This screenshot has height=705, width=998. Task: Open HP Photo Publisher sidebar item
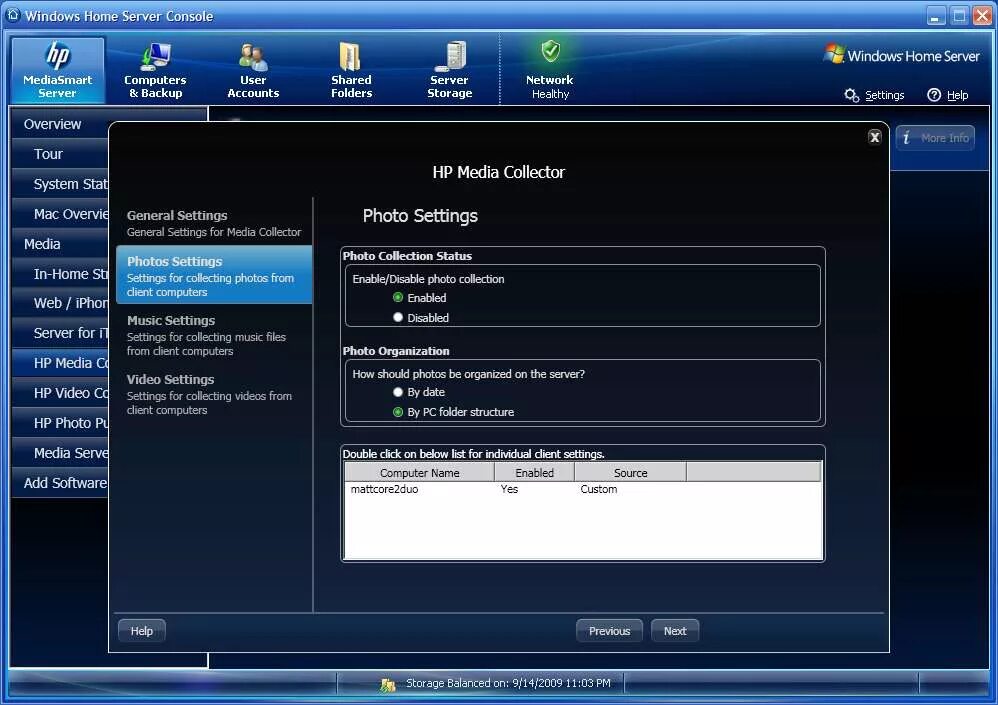(60, 422)
